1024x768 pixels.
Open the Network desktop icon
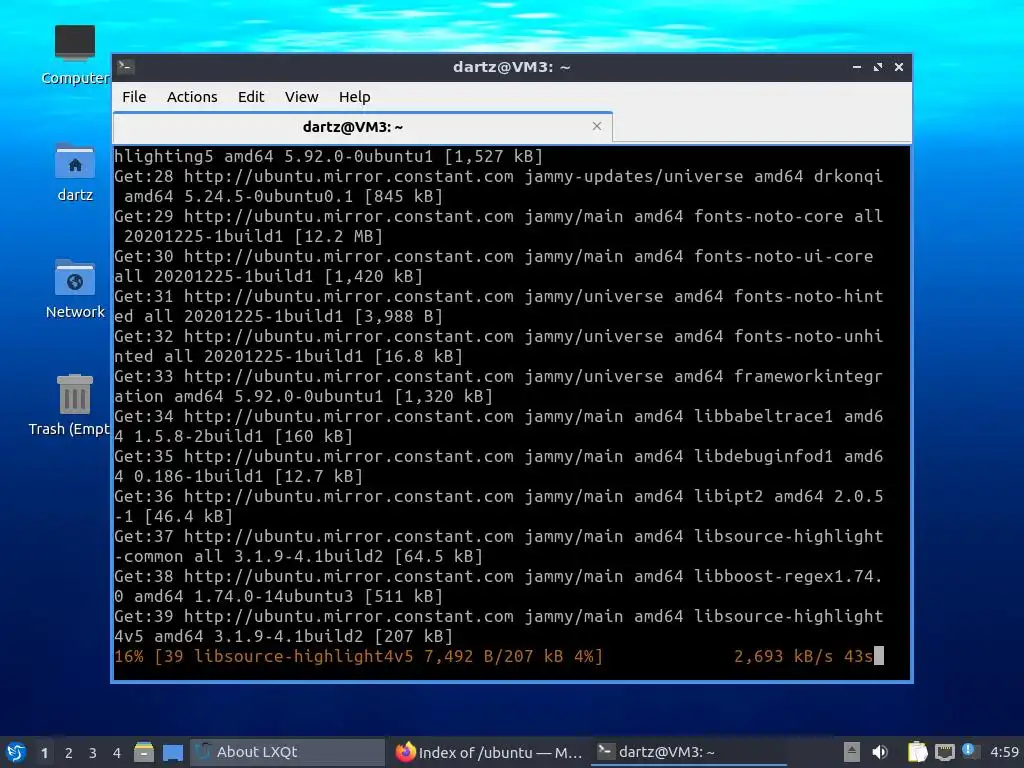point(75,289)
